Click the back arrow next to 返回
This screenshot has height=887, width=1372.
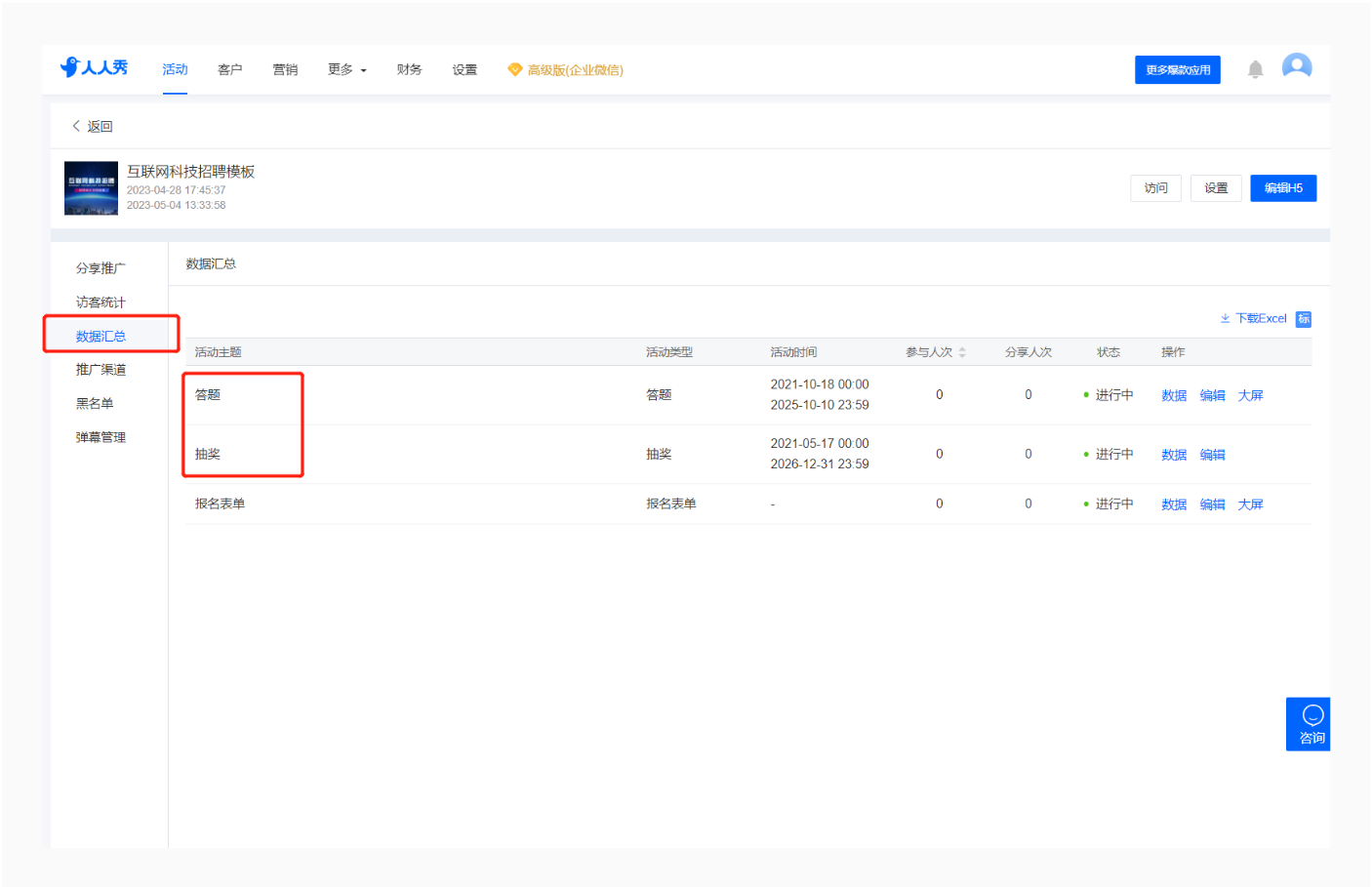76,126
